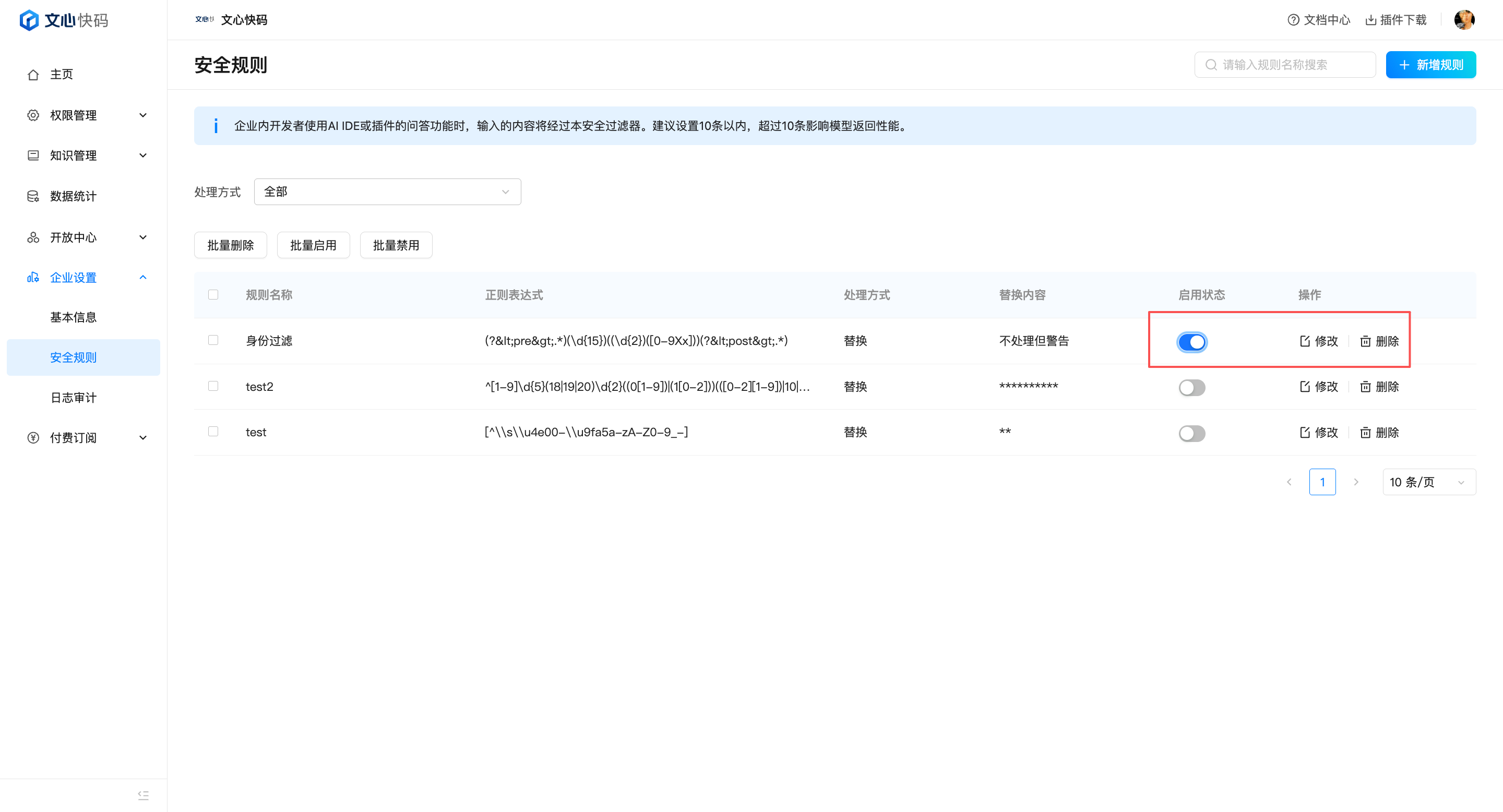Click the 修改 edit icon for test2
Viewport: 1503px width, 812px height.
tap(1305, 387)
